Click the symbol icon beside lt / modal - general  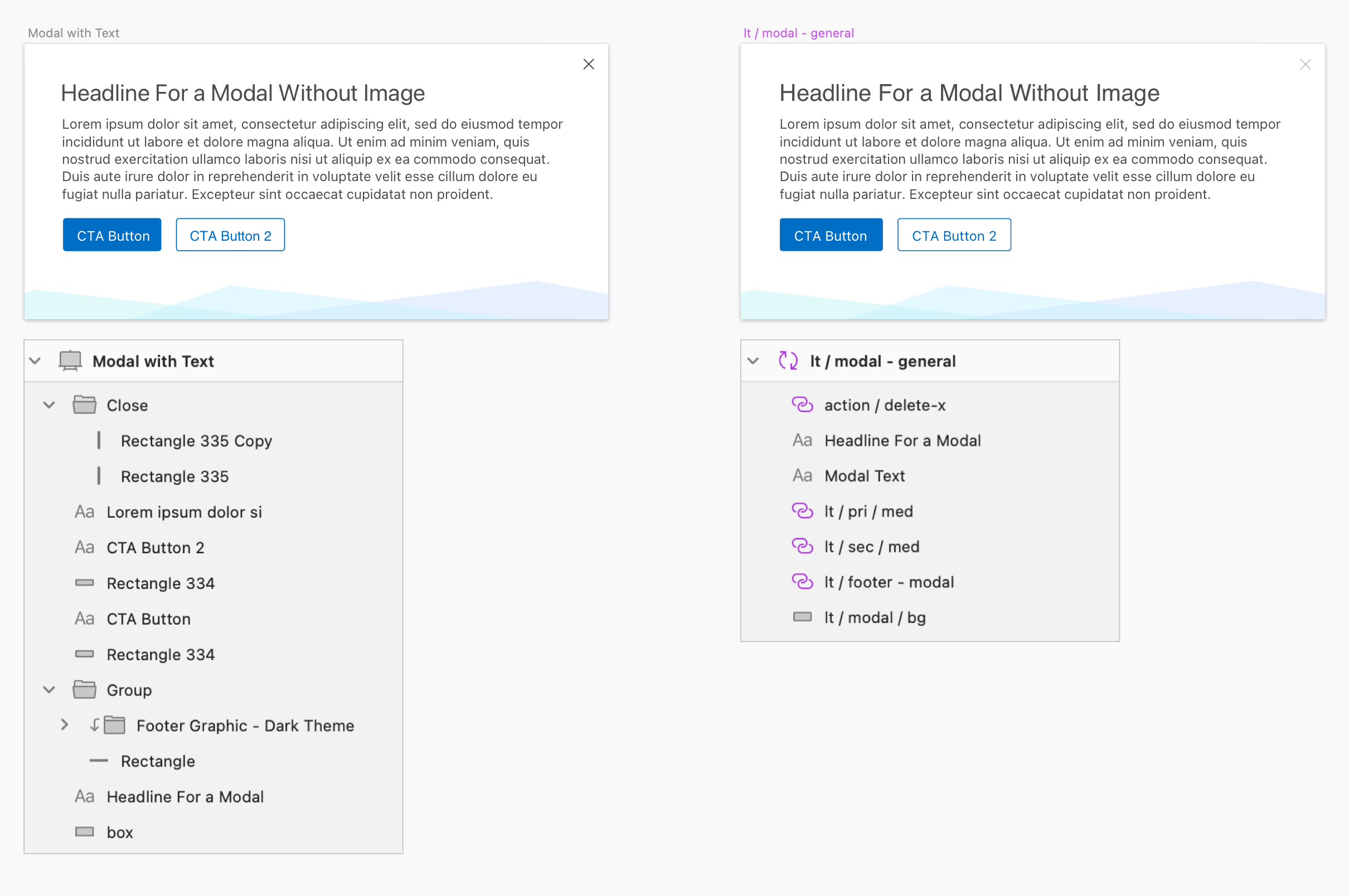[788, 361]
